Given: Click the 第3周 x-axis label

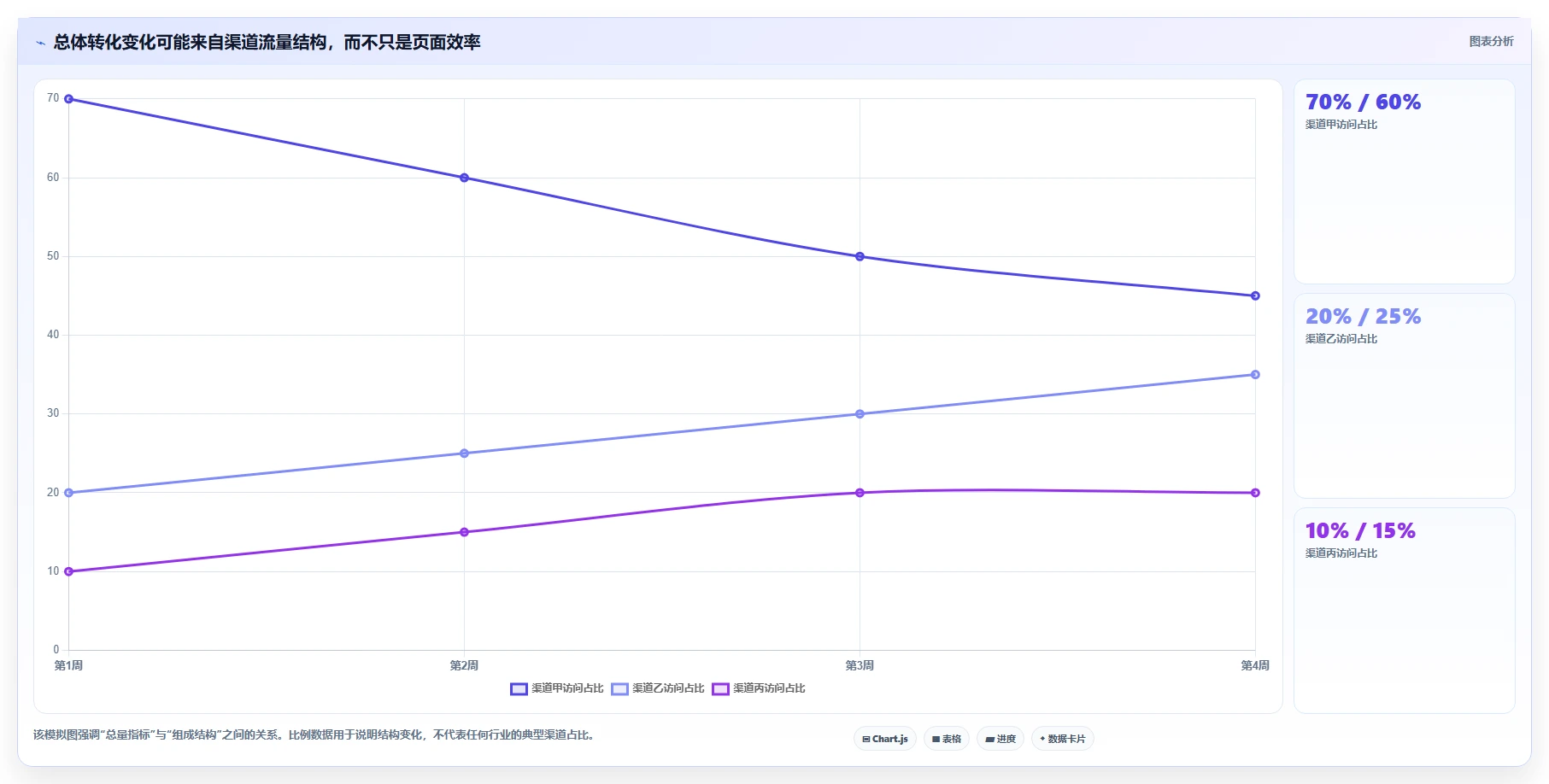Looking at the screenshot, I should tap(860, 665).
